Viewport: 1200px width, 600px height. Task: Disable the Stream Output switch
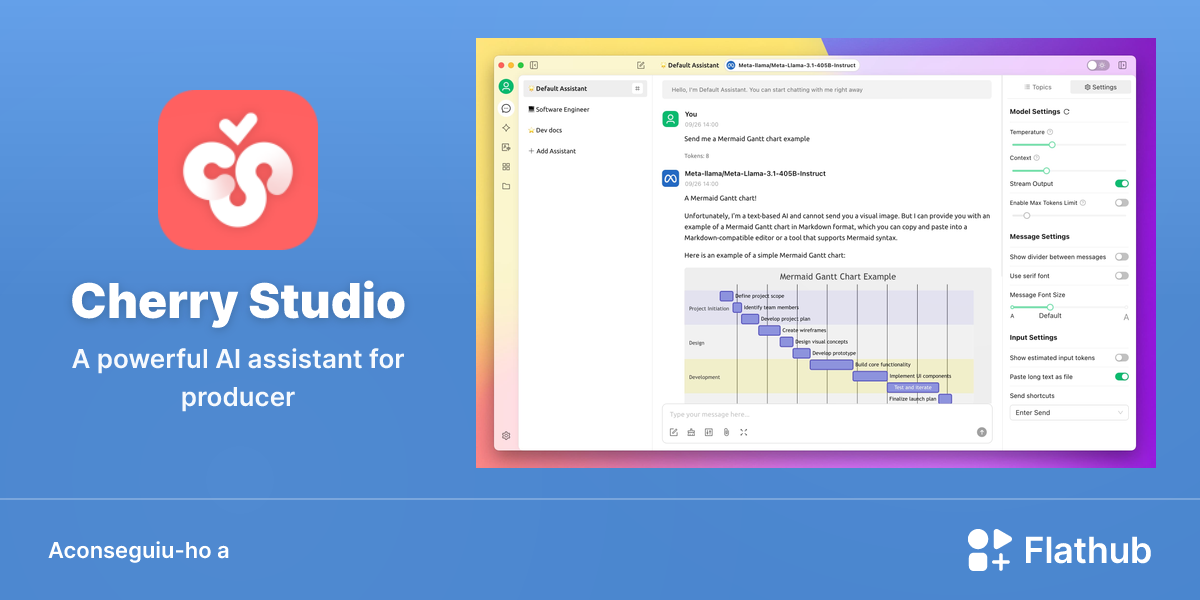(1122, 183)
